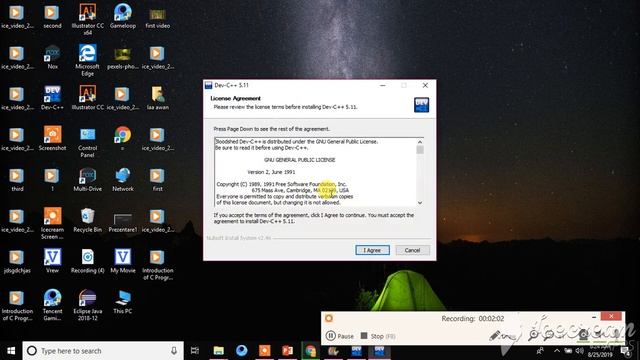Minimize the recording panel
Screen dimensions: 640x360
tap(594, 316)
